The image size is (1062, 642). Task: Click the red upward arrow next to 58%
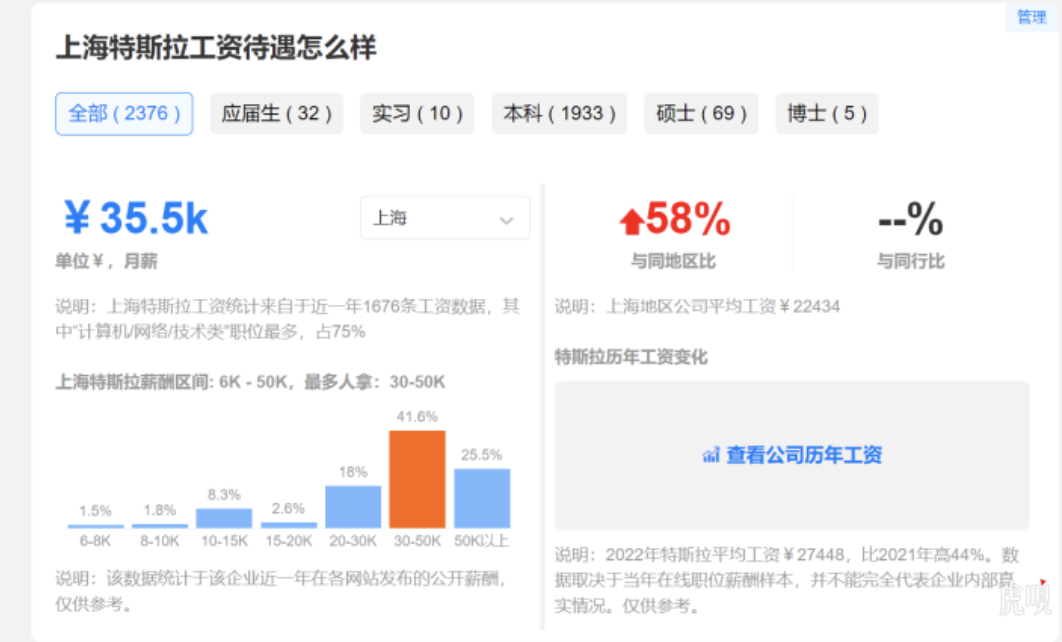click(x=631, y=221)
